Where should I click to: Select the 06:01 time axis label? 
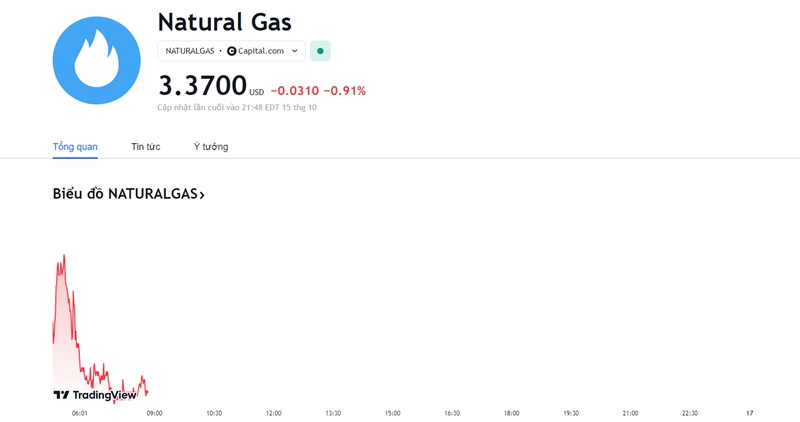80,413
